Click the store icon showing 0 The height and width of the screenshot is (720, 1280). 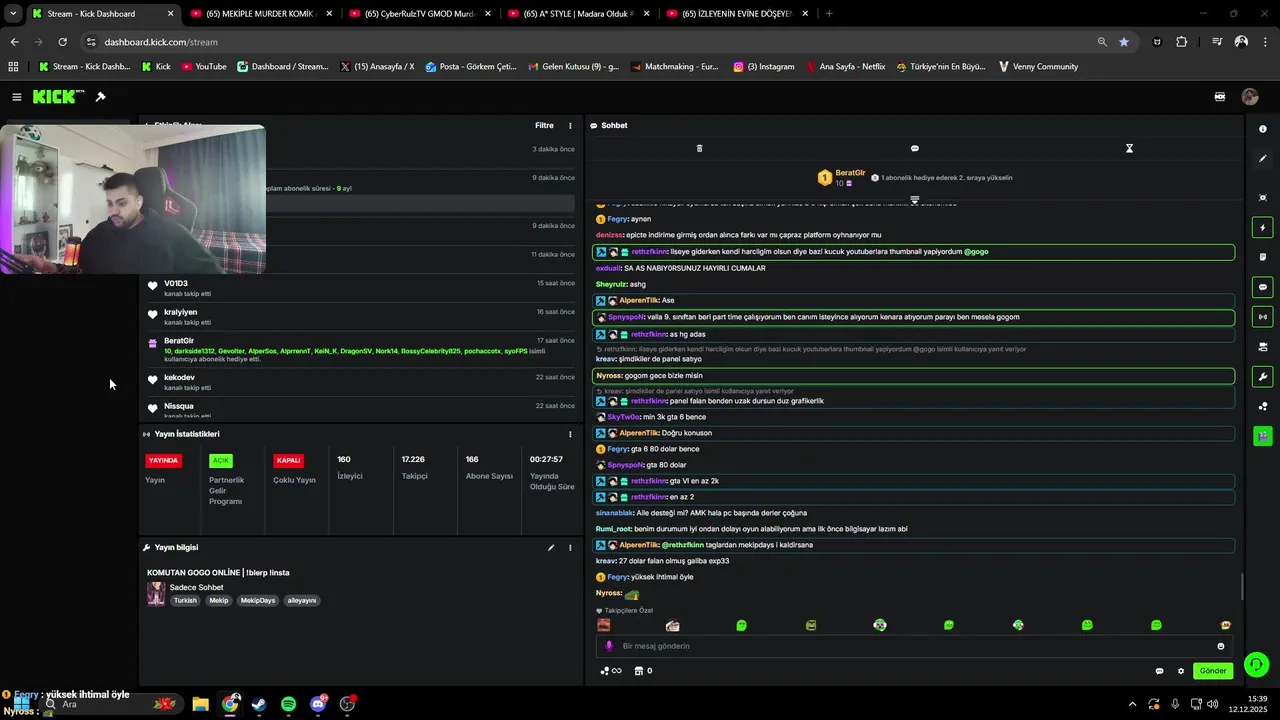point(643,671)
